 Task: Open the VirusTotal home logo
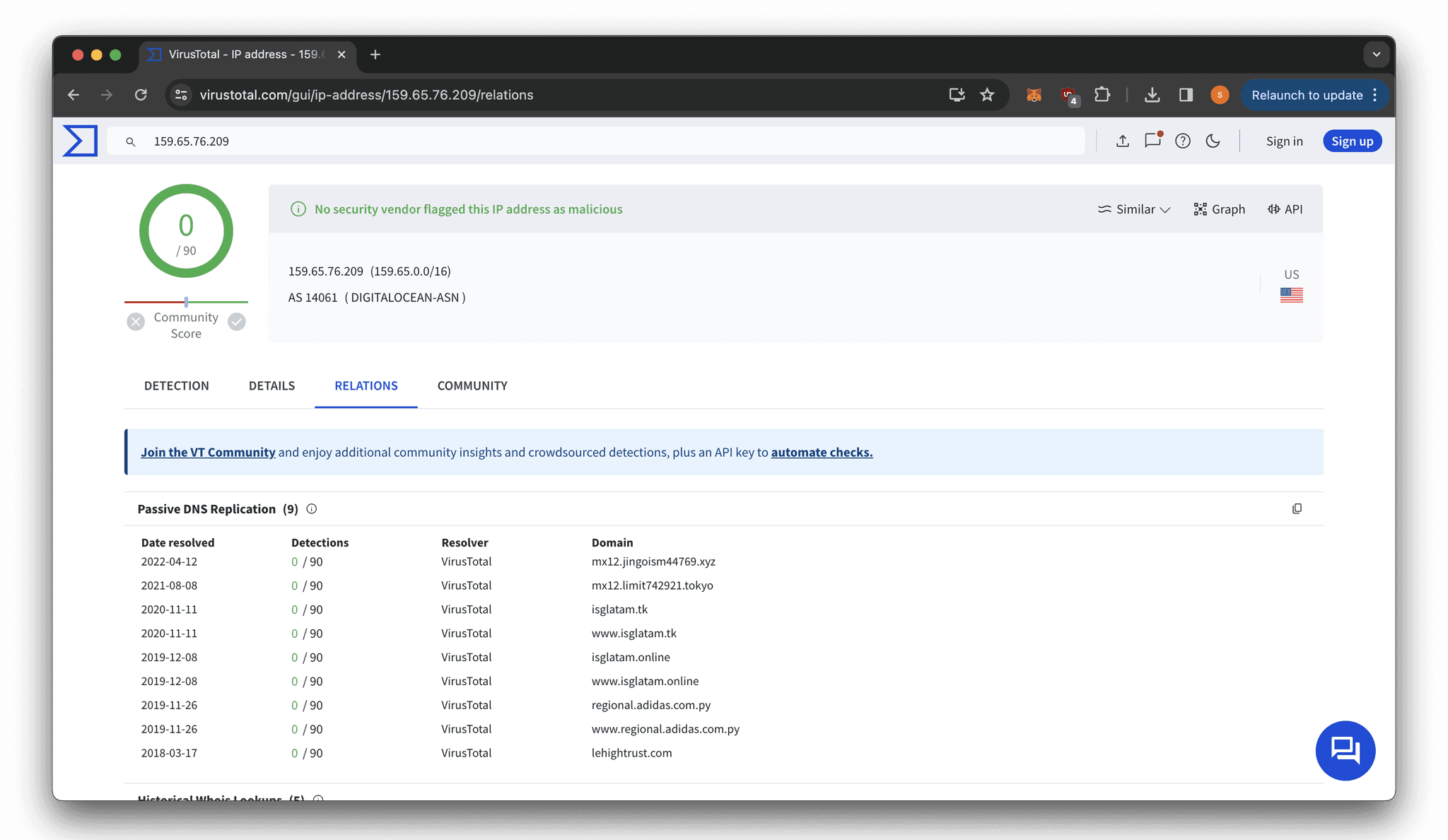(79, 141)
